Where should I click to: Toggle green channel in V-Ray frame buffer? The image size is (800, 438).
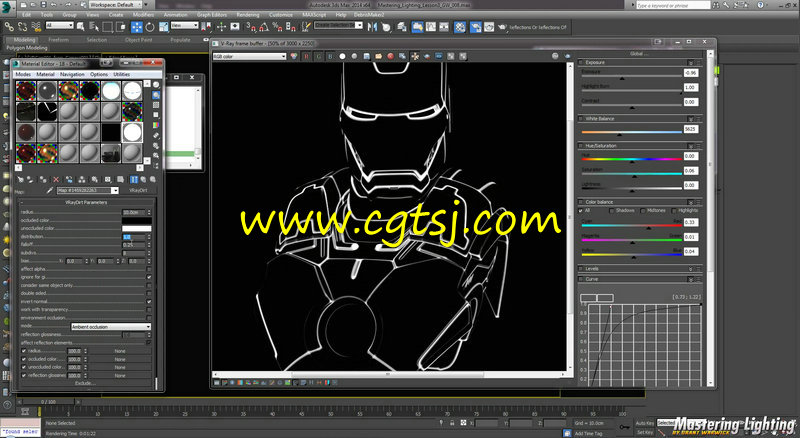pos(318,56)
